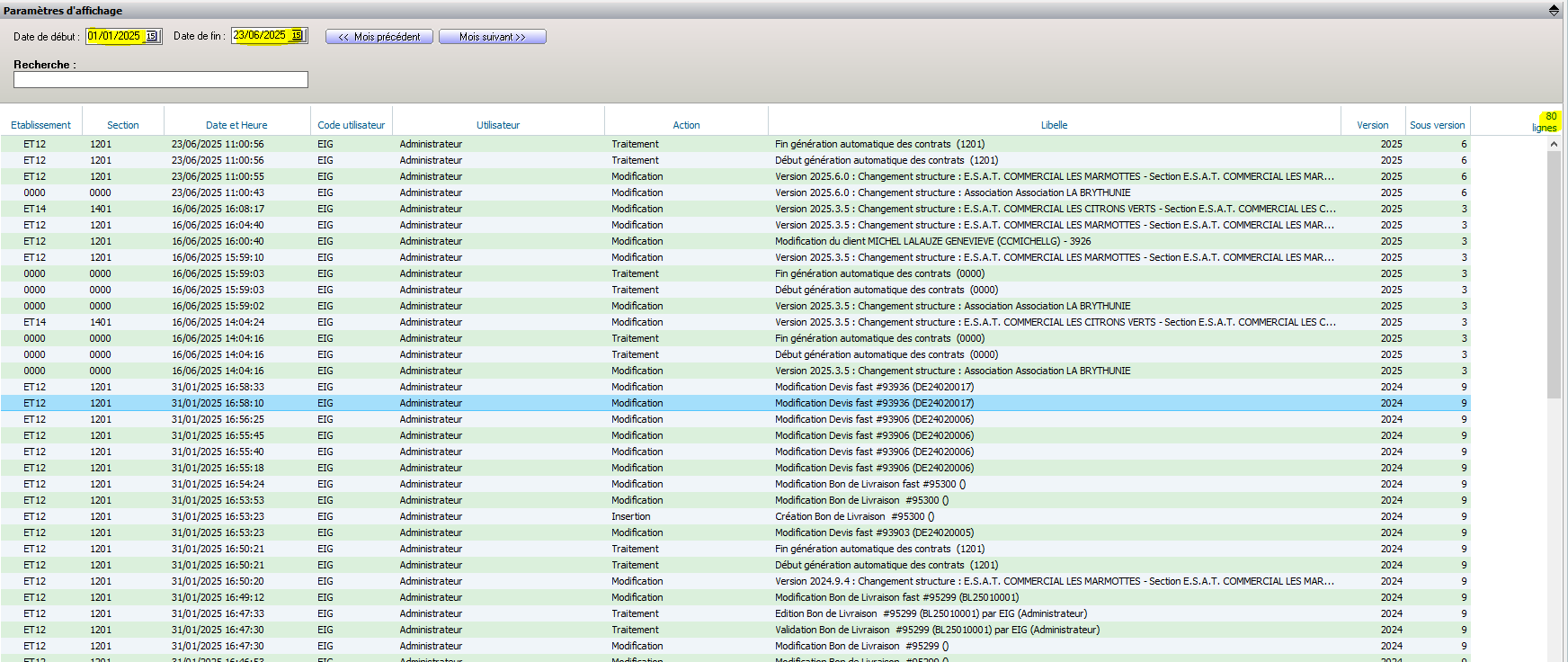Screen dimensions: 1568x662
Task: Open the Date de fin calendar picker
Action: 298,36
